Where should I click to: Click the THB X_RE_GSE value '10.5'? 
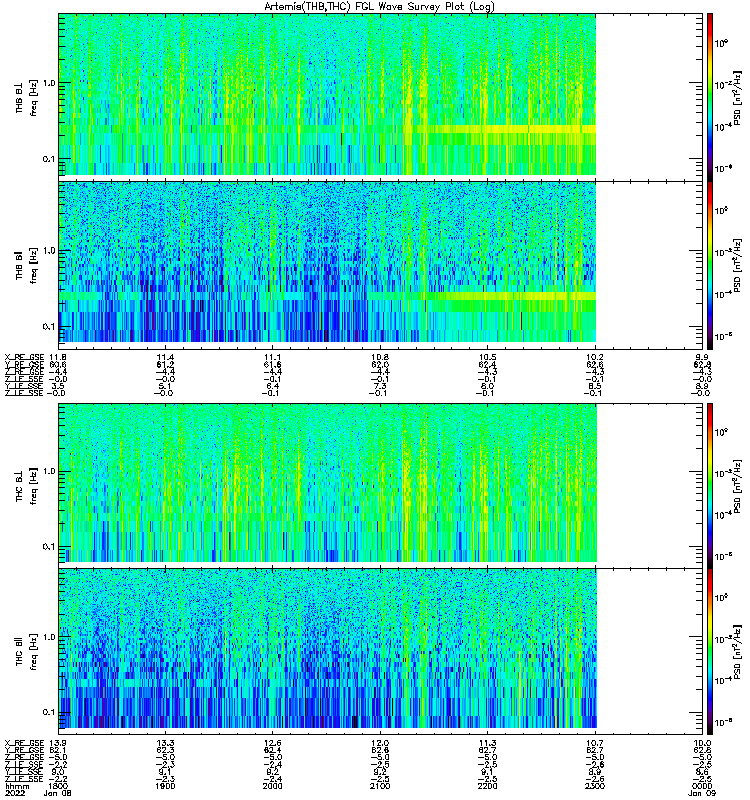coord(488,357)
